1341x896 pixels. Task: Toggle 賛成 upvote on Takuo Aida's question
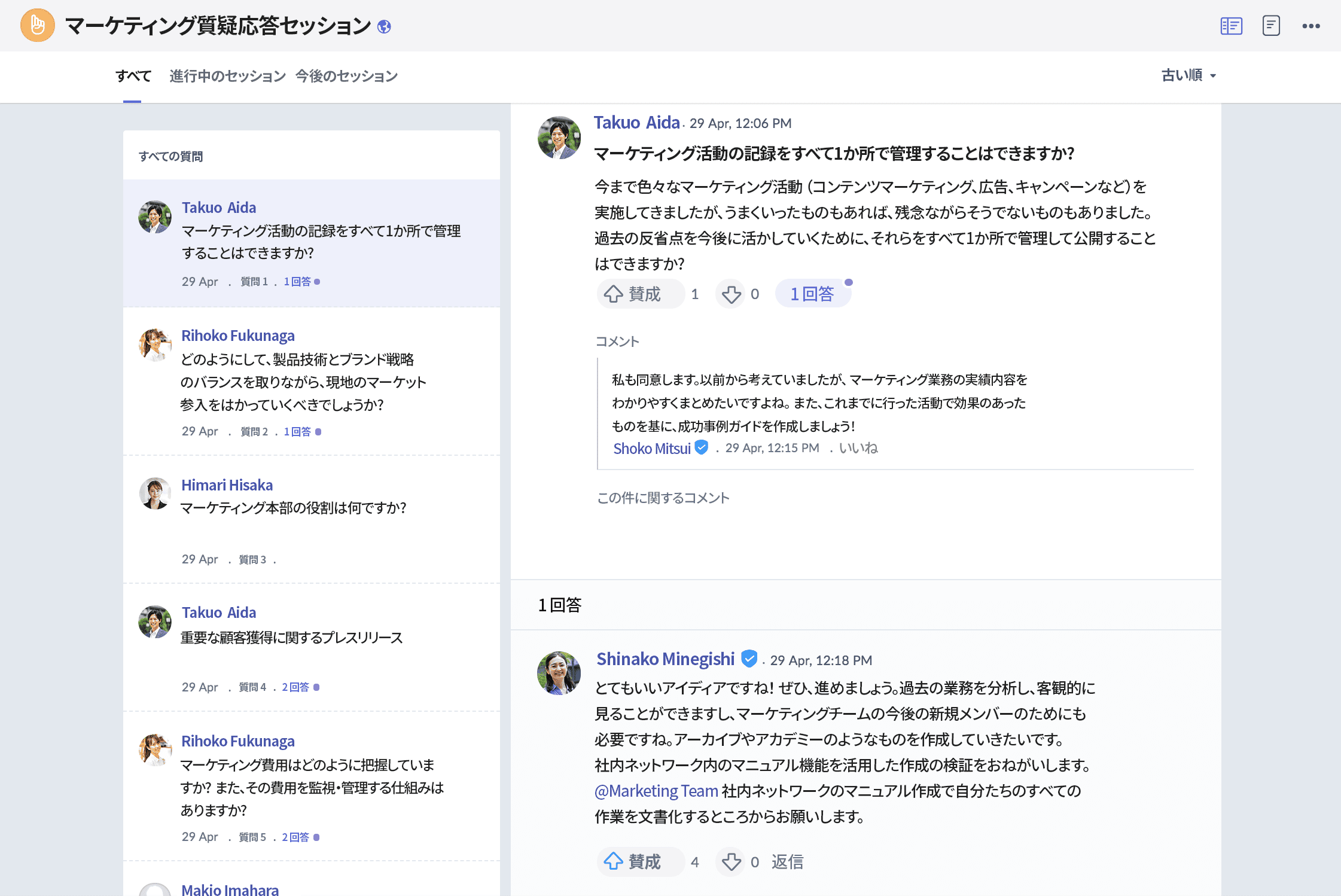click(x=641, y=294)
